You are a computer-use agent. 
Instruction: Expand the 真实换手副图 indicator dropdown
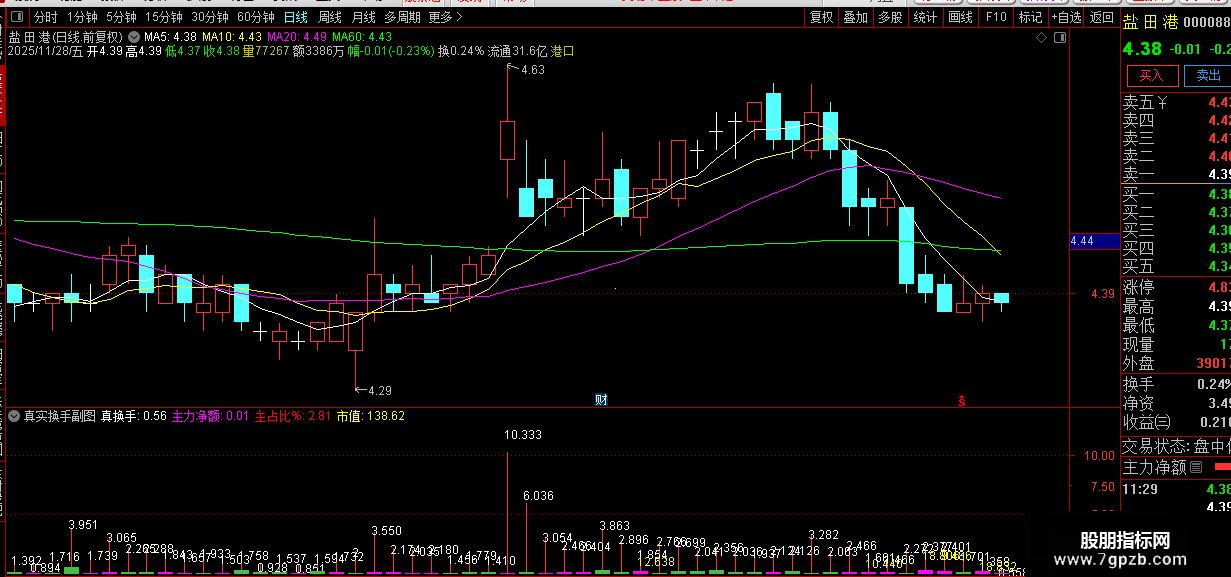14,415
